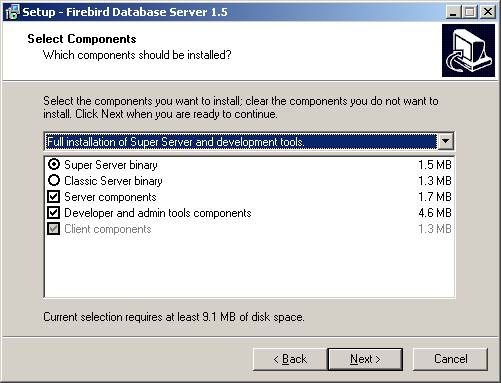Click the Select Components heading text
The height and width of the screenshot is (383, 501).
pyautogui.click(x=82, y=39)
